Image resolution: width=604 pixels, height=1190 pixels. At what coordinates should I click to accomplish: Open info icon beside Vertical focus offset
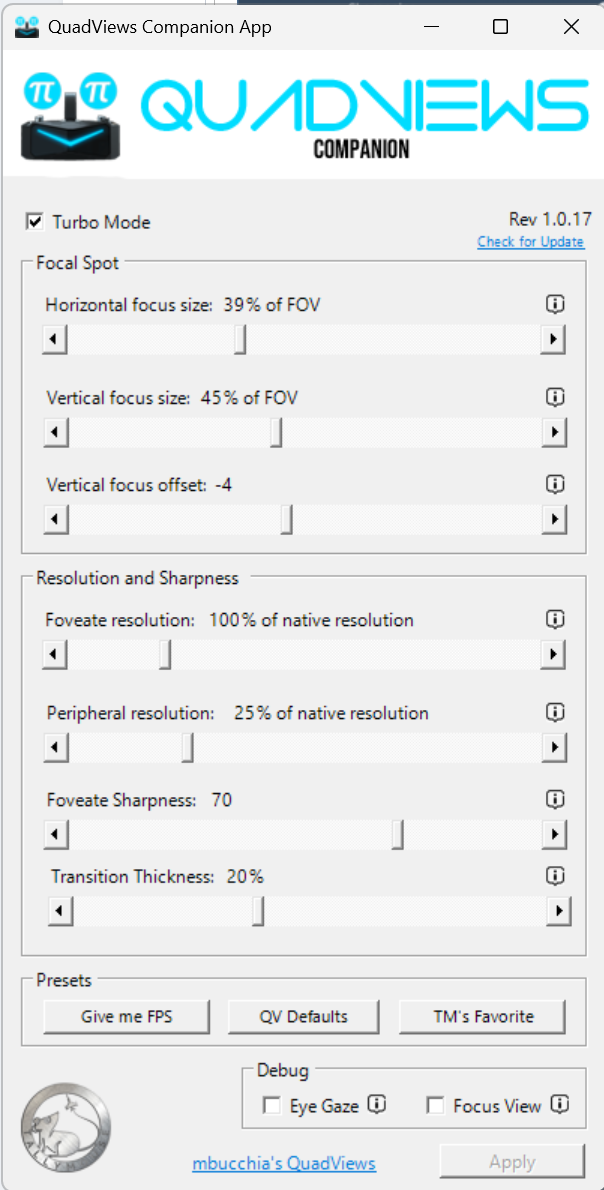[556, 484]
